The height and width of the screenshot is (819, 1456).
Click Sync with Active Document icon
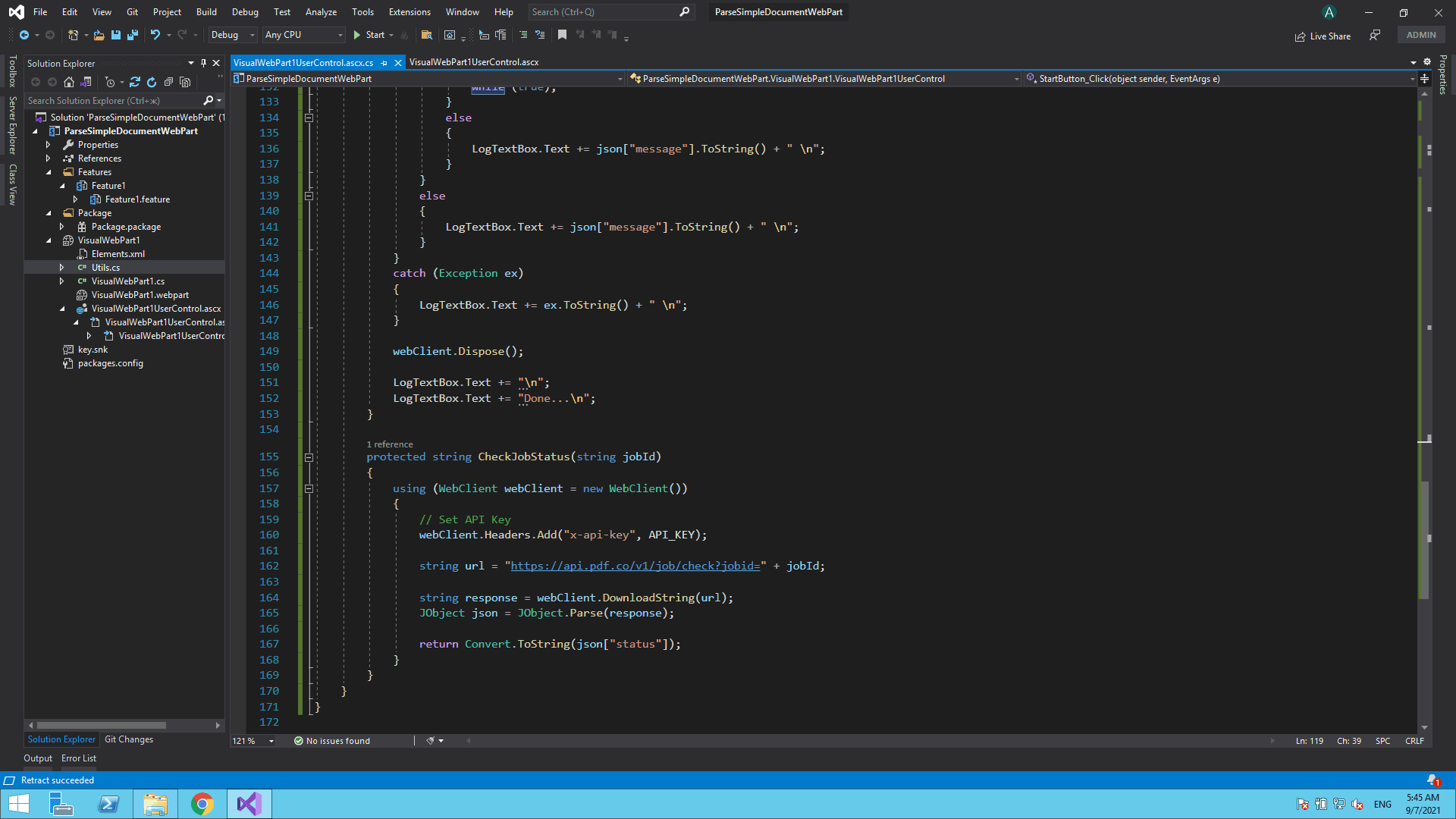[x=135, y=82]
